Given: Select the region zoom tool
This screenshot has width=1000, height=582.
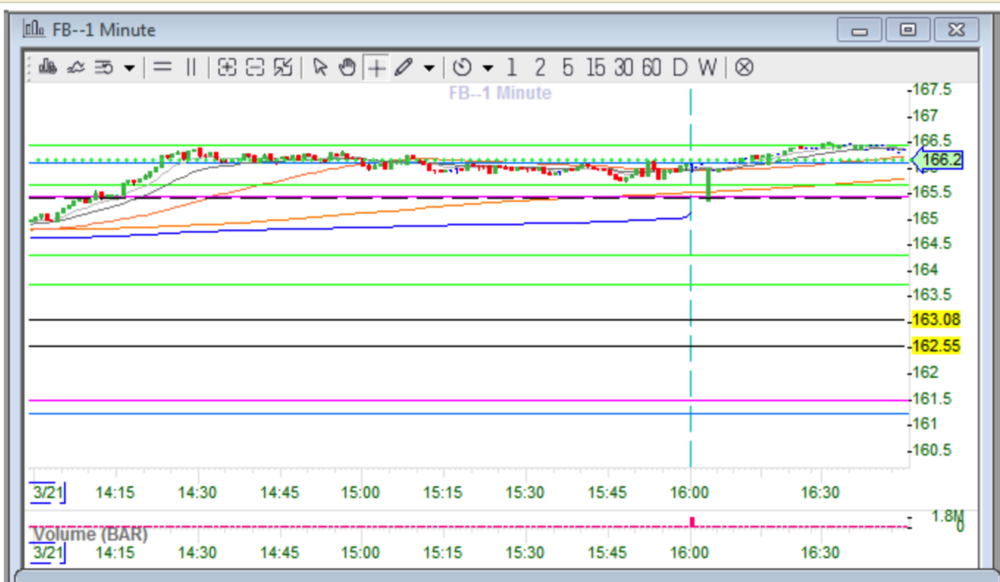Looking at the screenshot, I should pos(283,68).
